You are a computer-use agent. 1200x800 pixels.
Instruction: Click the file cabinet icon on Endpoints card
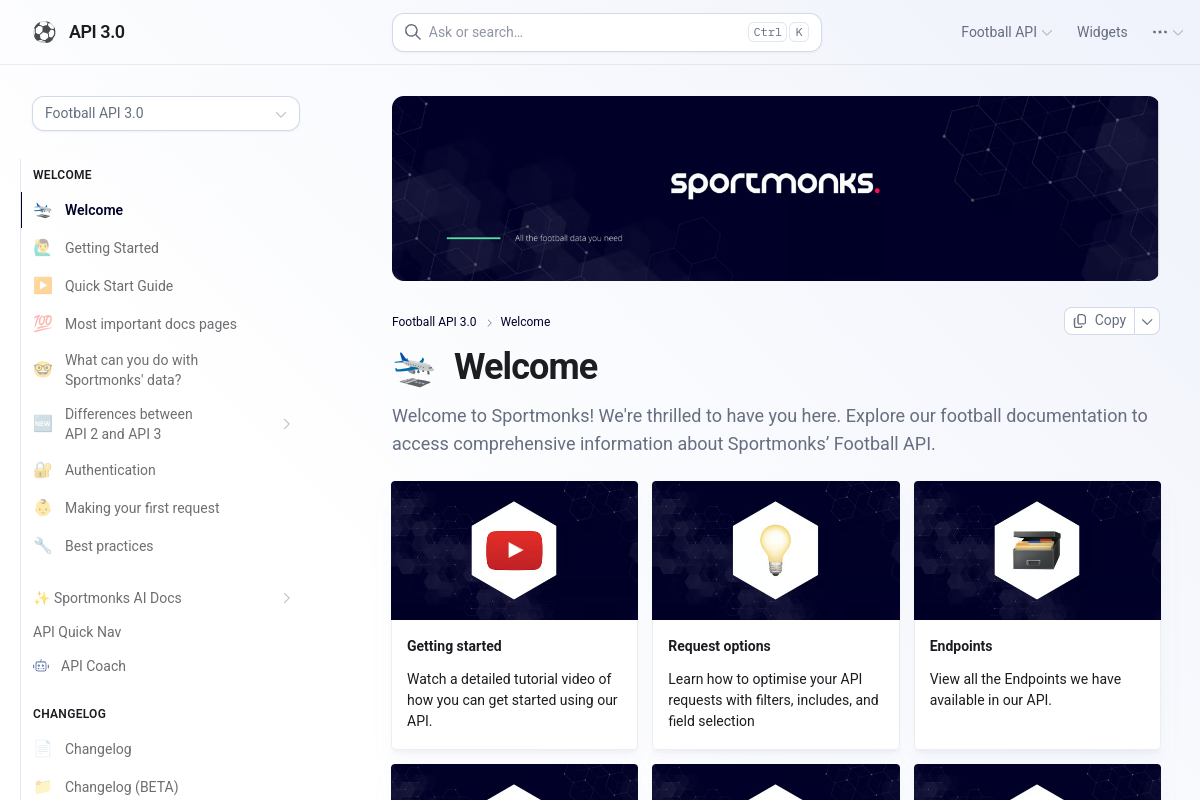[x=1037, y=550]
